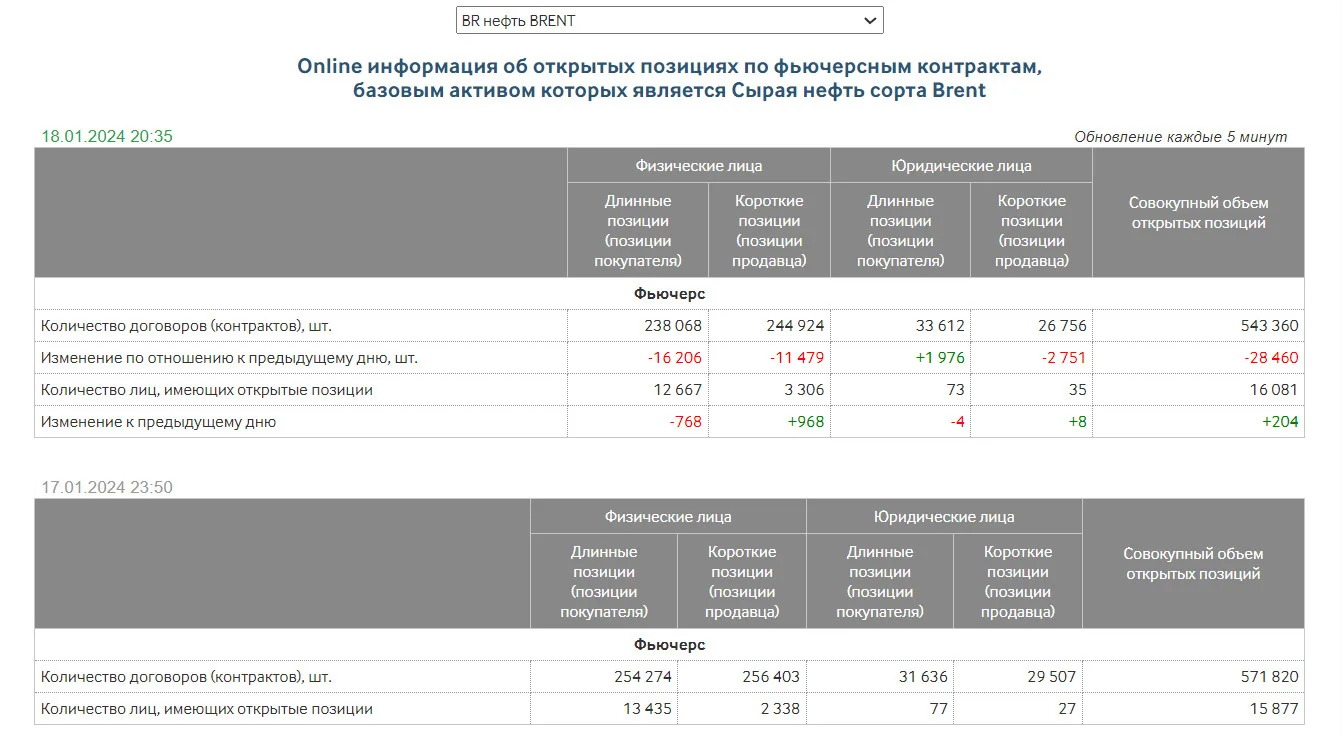Click the red change -16 206

tap(674, 358)
